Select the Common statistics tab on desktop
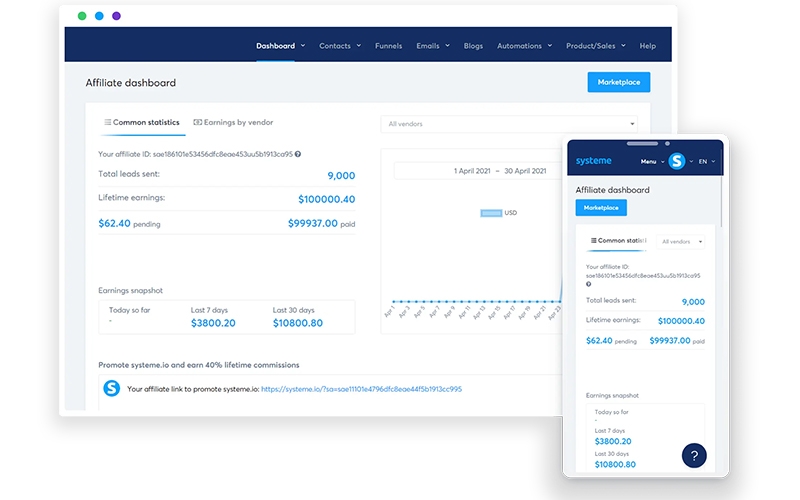The image size is (800, 500). [142, 122]
